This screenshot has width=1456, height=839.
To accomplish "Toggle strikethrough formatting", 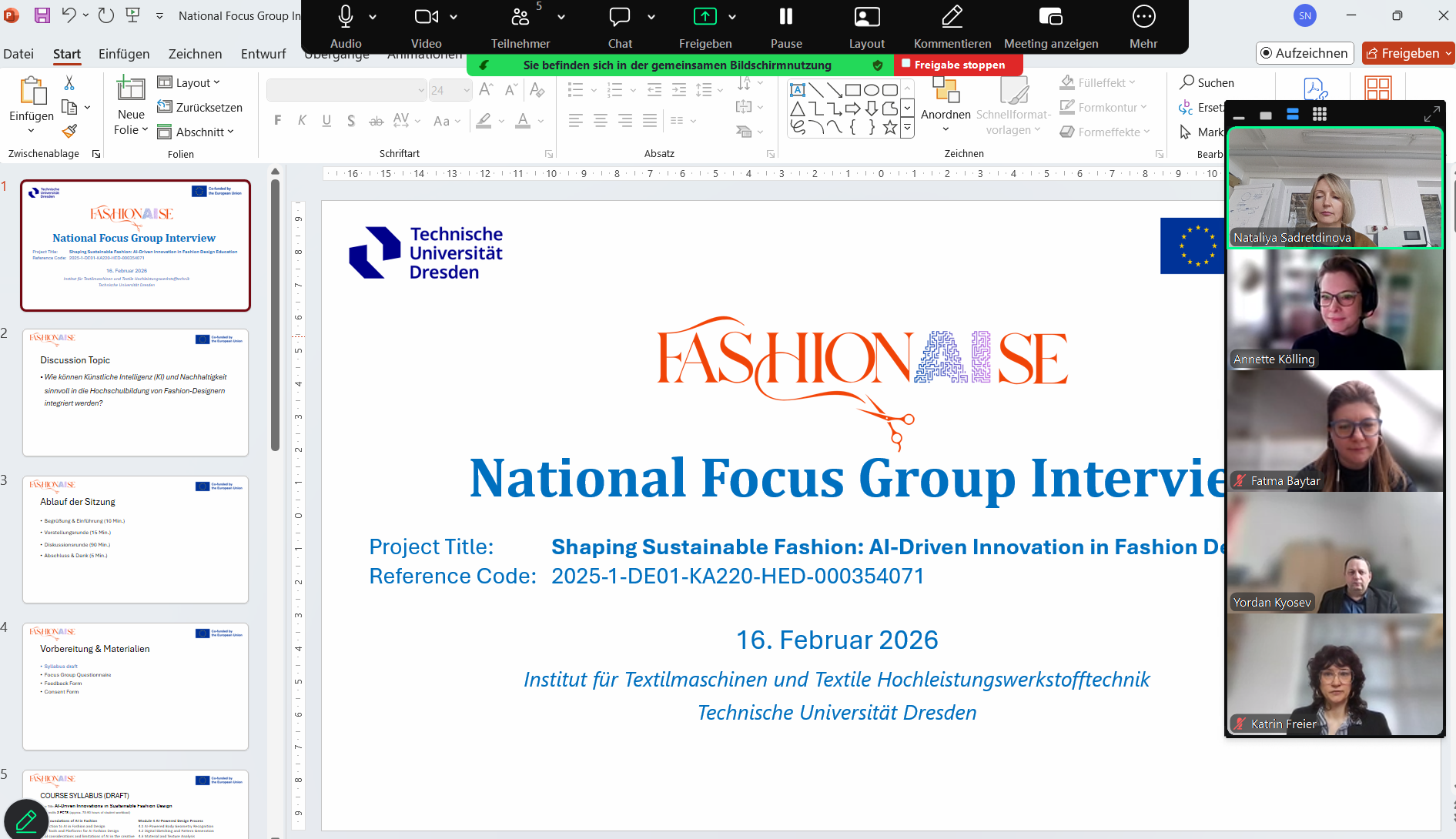I will click(376, 120).
